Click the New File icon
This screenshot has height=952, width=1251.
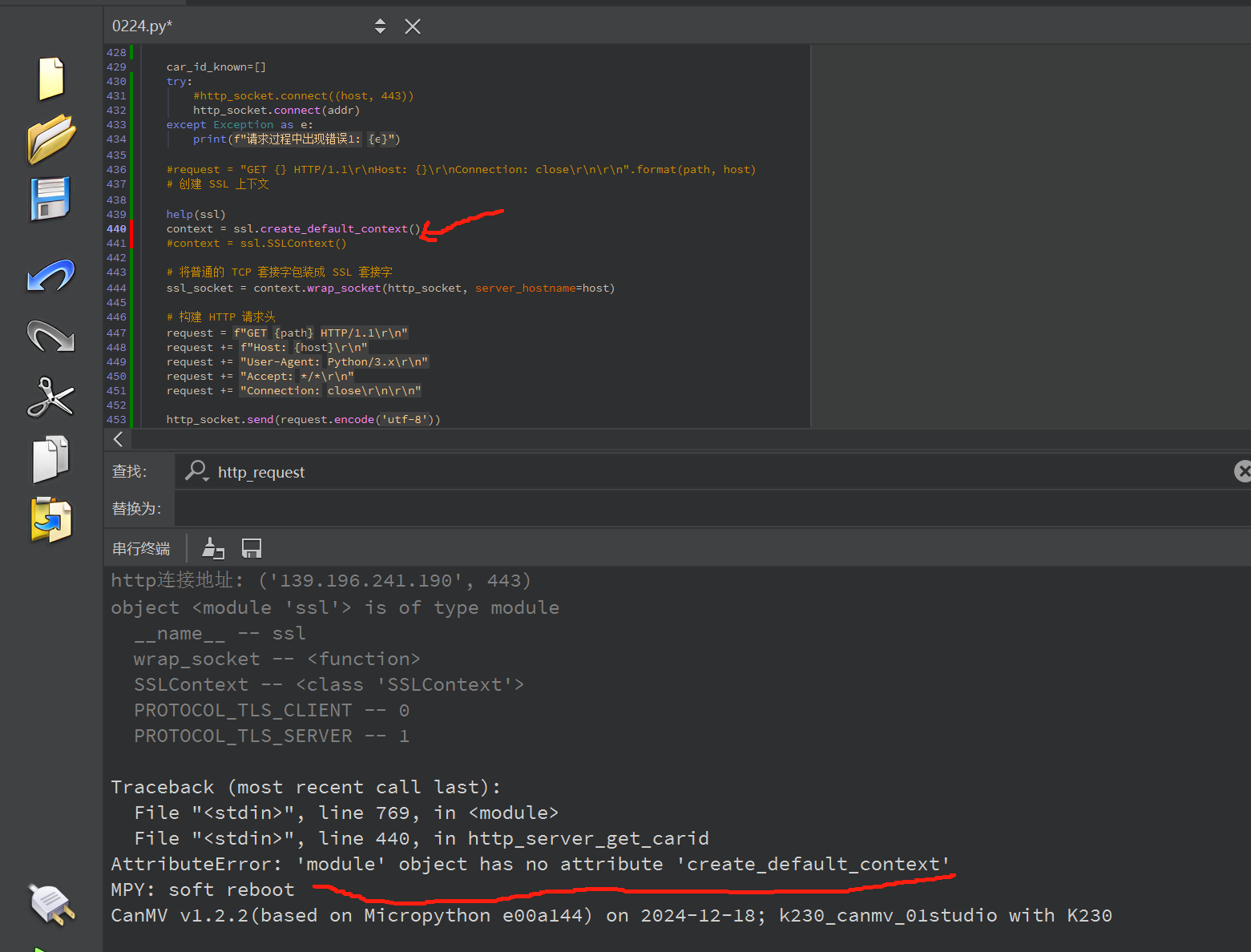[x=51, y=79]
